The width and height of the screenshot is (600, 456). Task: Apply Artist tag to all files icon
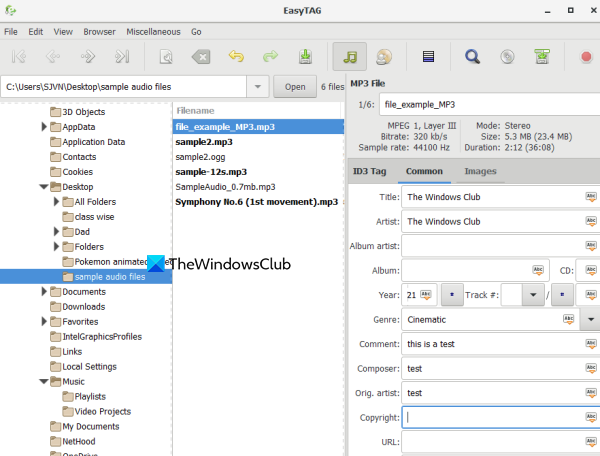tap(591, 221)
